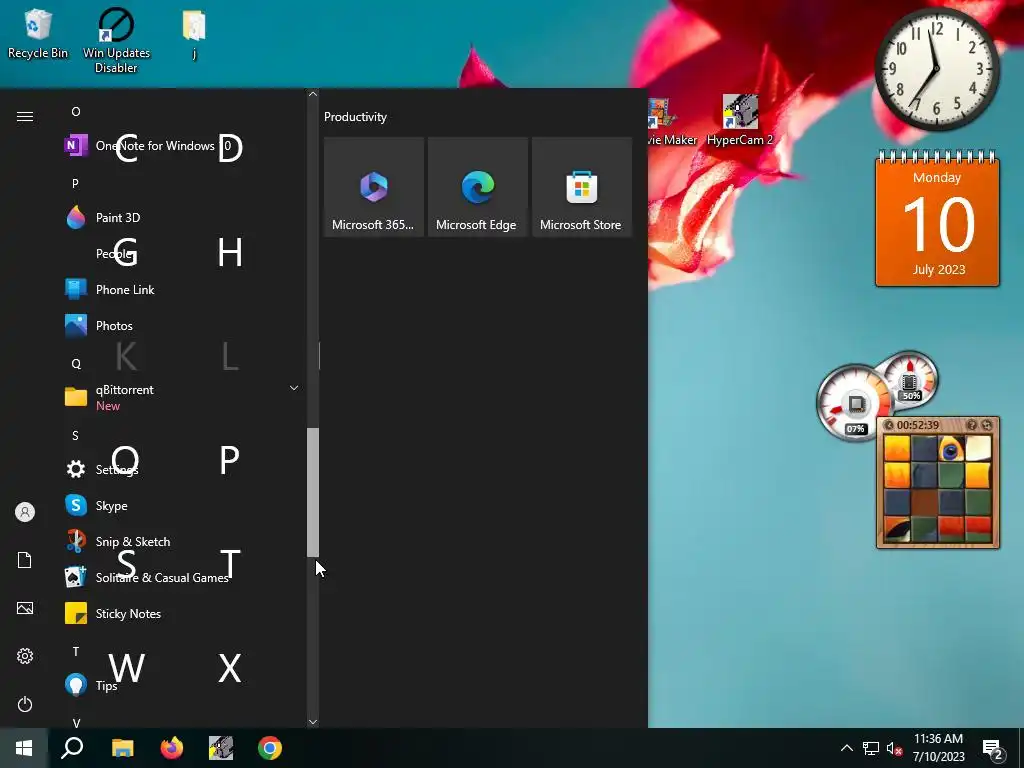Open the HyperCam icon on the taskbar
This screenshot has width=1024, height=768.
(221, 748)
